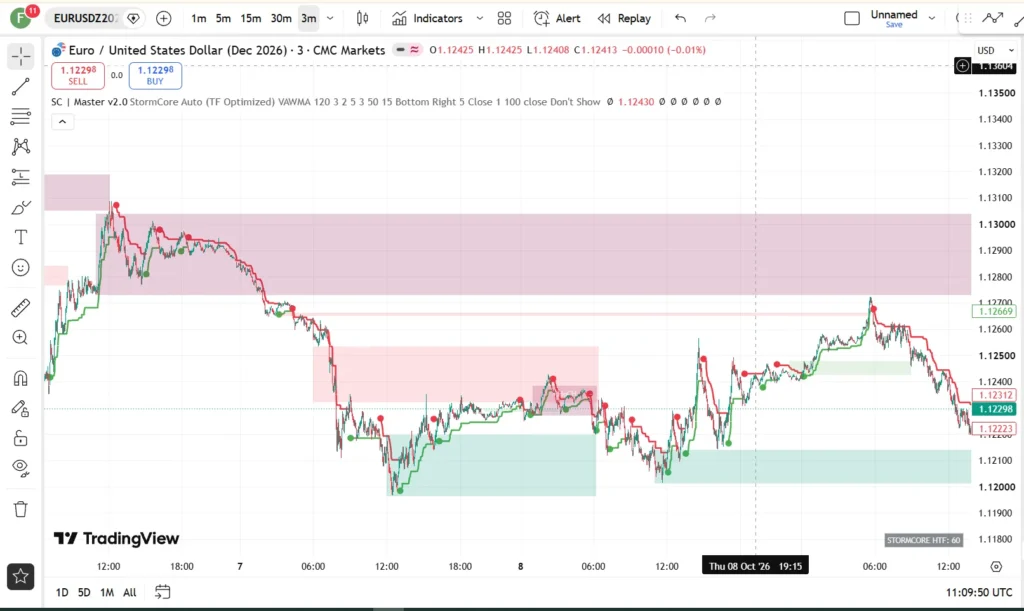Image resolution: width=1024 pixels, height=611 pixels.
Task: Open the forecasting and measurement tools
Action: click(x=21, y=177)
